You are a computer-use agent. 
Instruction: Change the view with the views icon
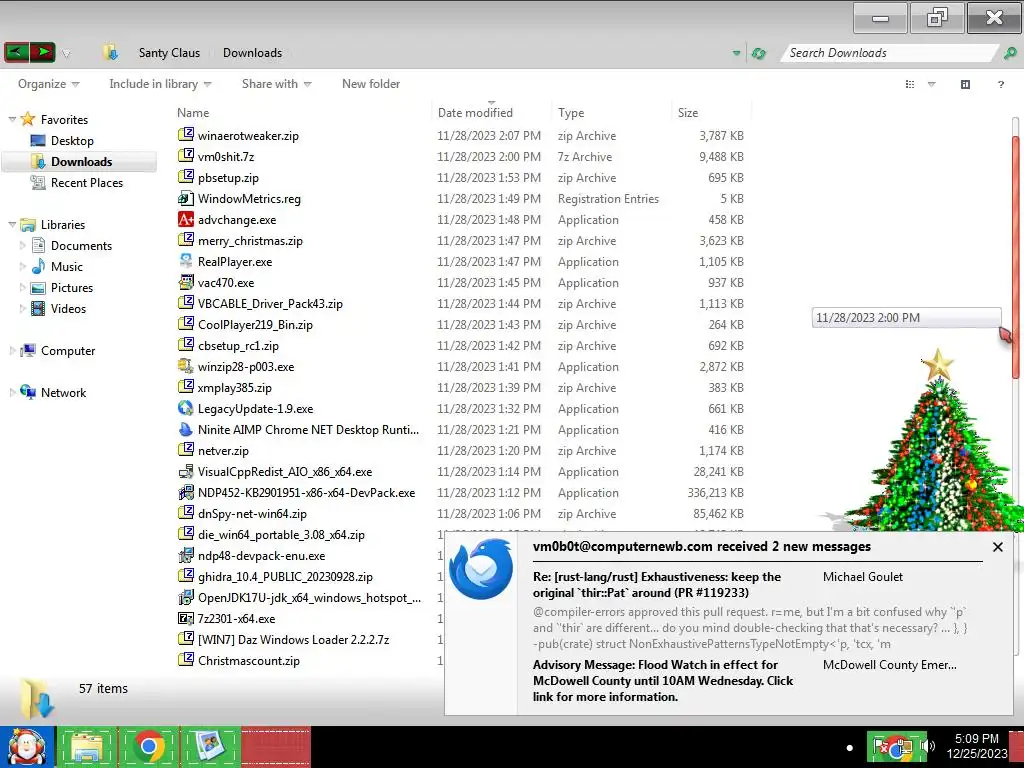tap(910, 84)
